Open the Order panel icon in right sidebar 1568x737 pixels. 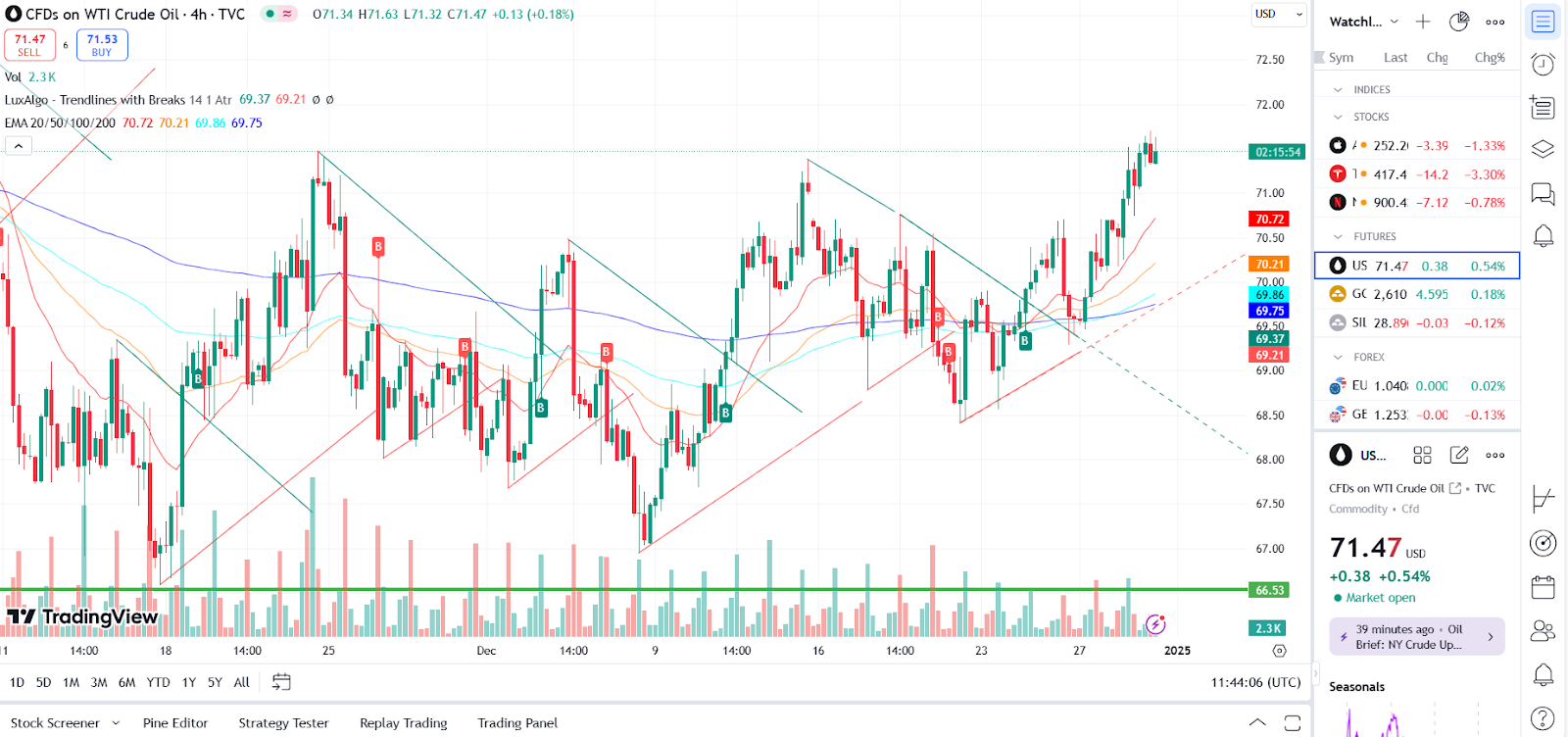pos(1543,499)
